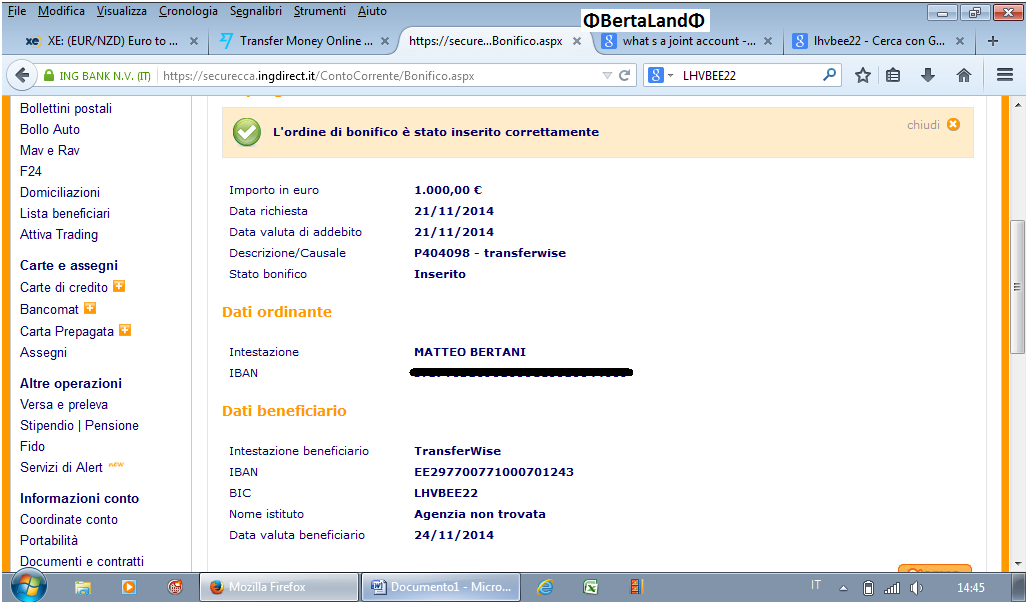Click the network signal tray icon
The image size is (1028, 604).
tap(892, 588)
